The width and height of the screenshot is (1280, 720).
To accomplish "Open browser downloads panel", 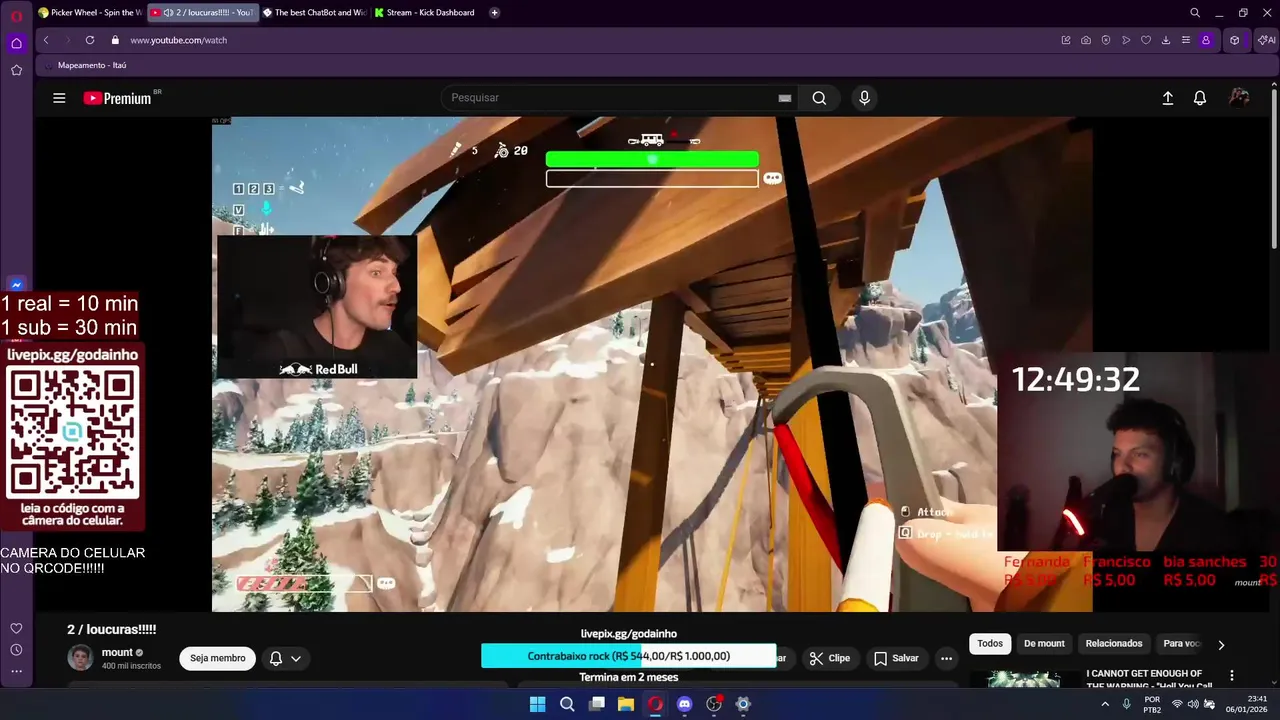I will (x=1166, y=40).
